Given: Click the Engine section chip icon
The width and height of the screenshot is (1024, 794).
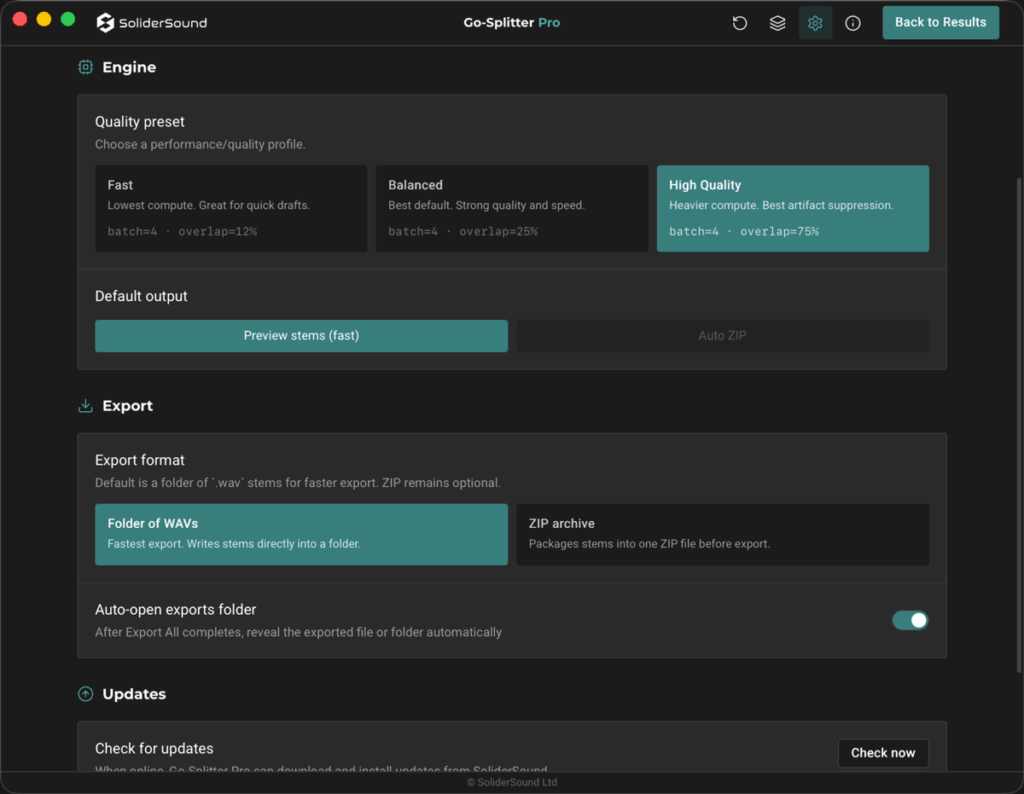Looking at the screenshot, I should click(x=86, y=67).
